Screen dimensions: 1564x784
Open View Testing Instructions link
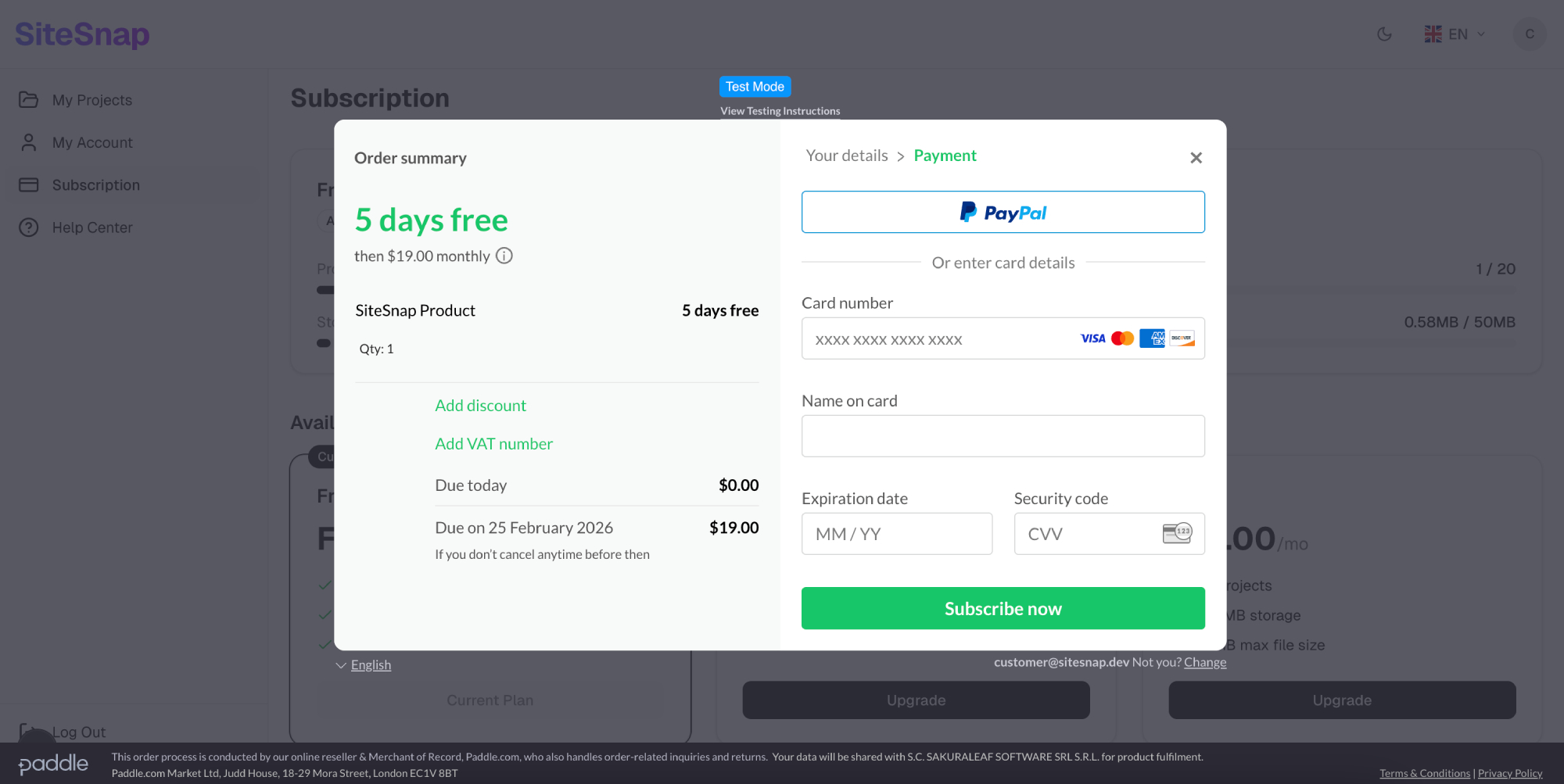click(x=780, y=111)
